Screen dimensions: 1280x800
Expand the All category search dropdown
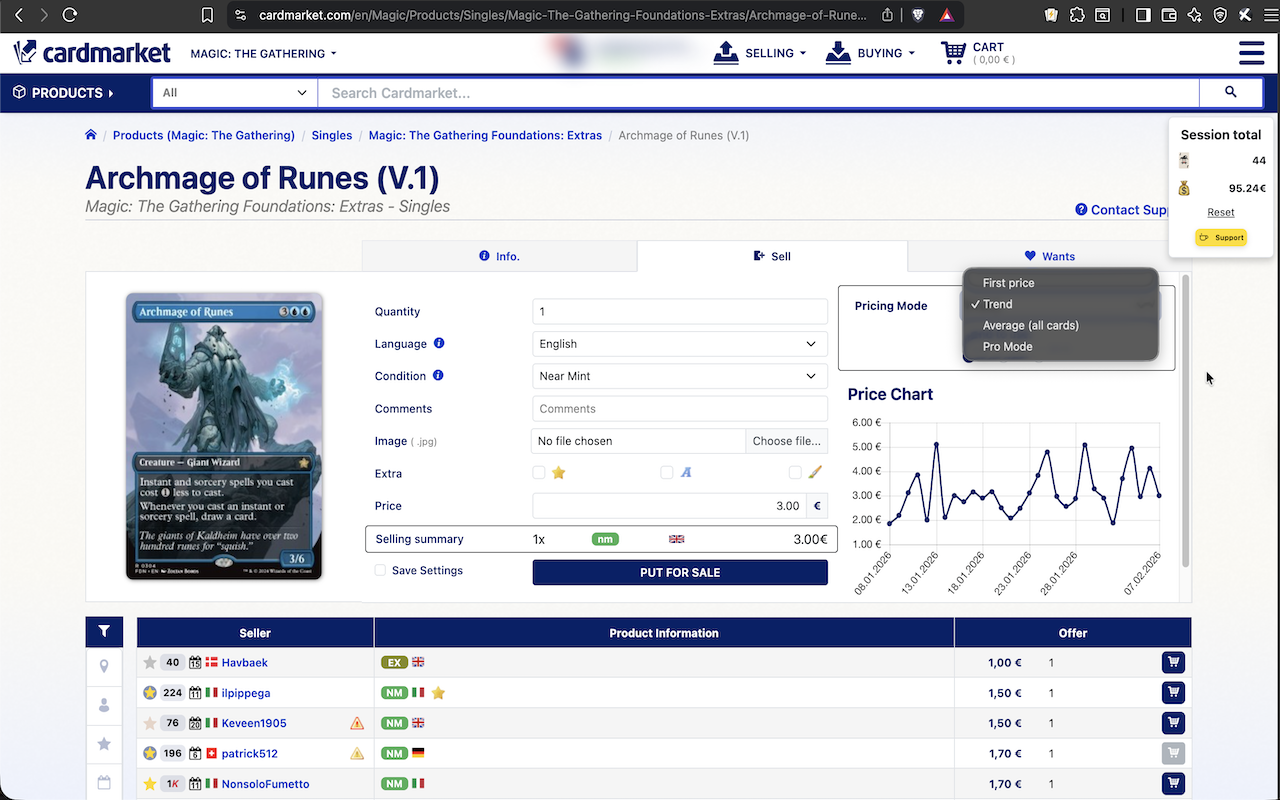point(234,92)
